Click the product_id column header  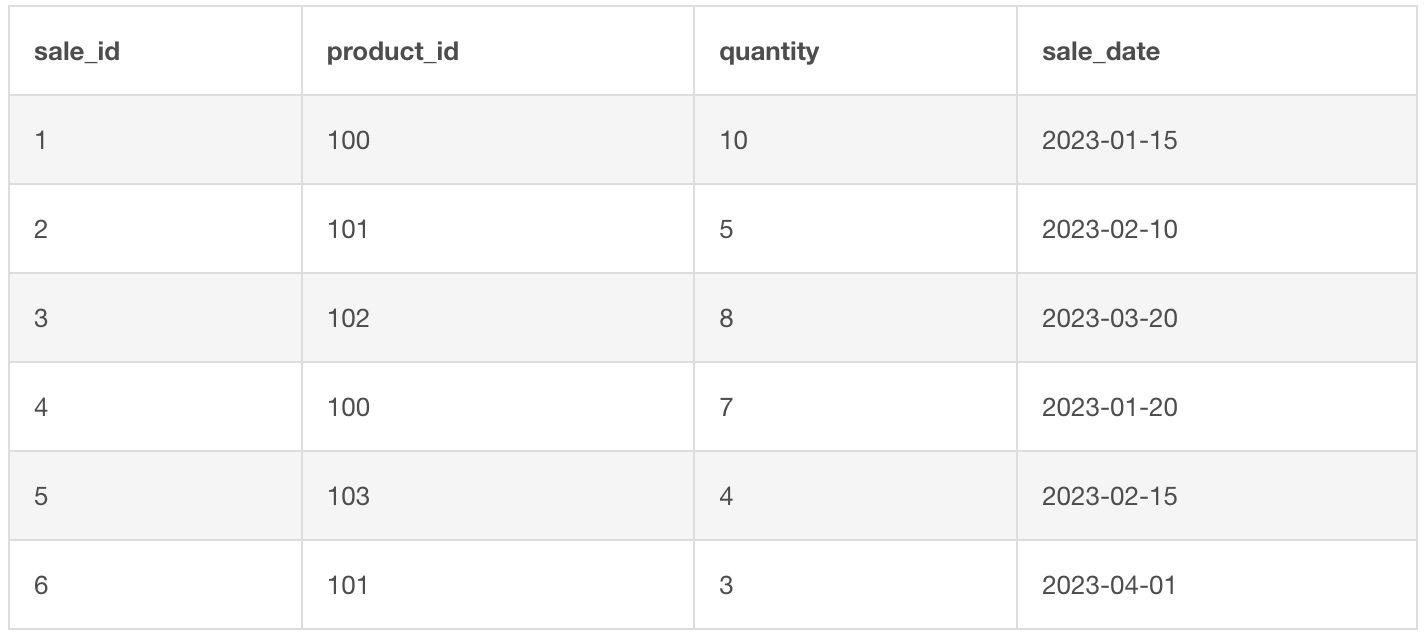(392, 52)
